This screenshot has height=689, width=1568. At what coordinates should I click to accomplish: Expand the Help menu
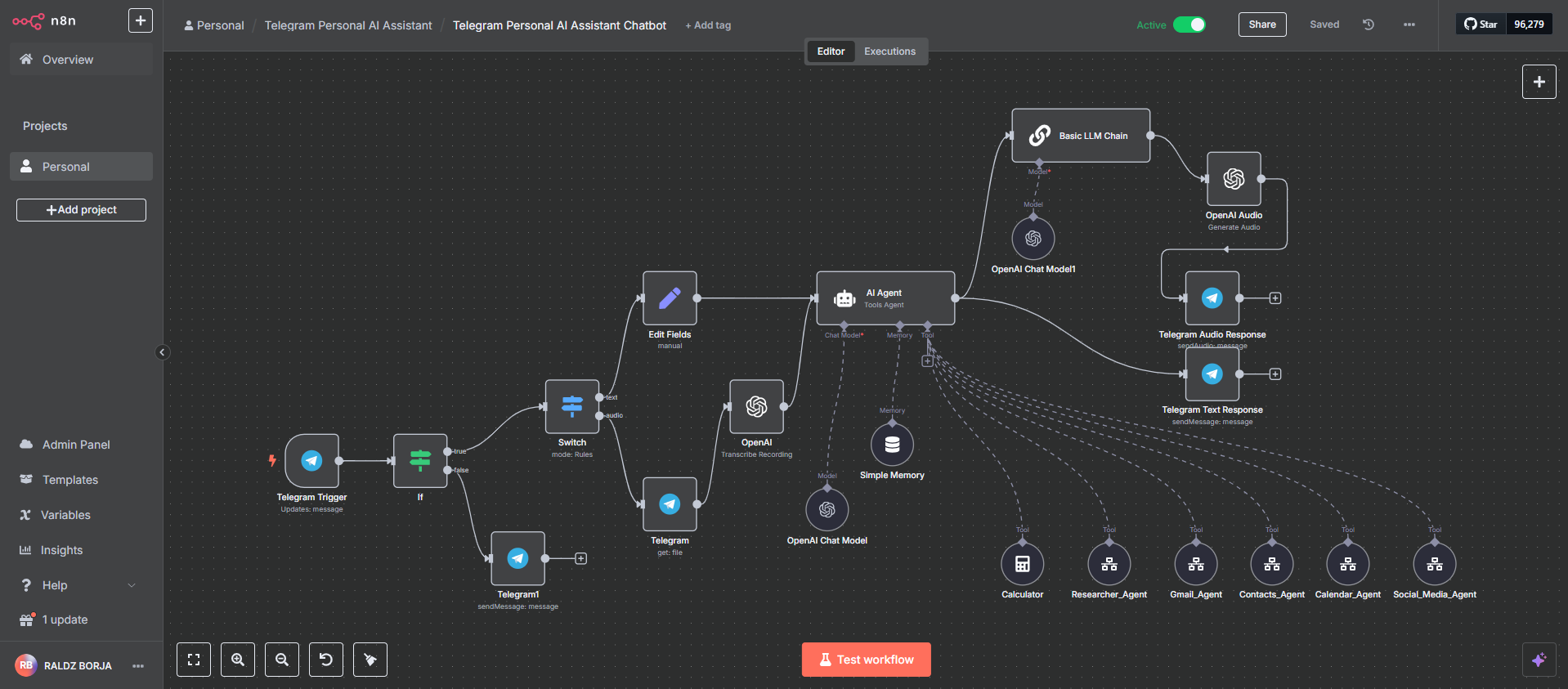pyautogui.click(x=80, y=585)
